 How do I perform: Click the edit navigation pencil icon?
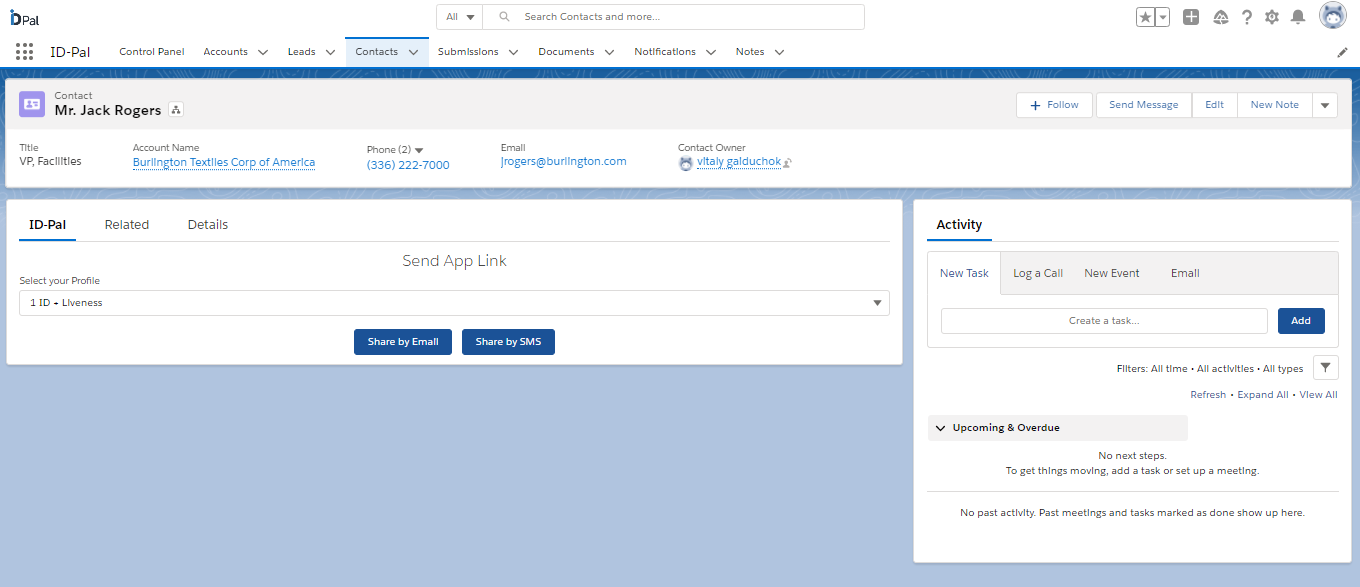1342,52
